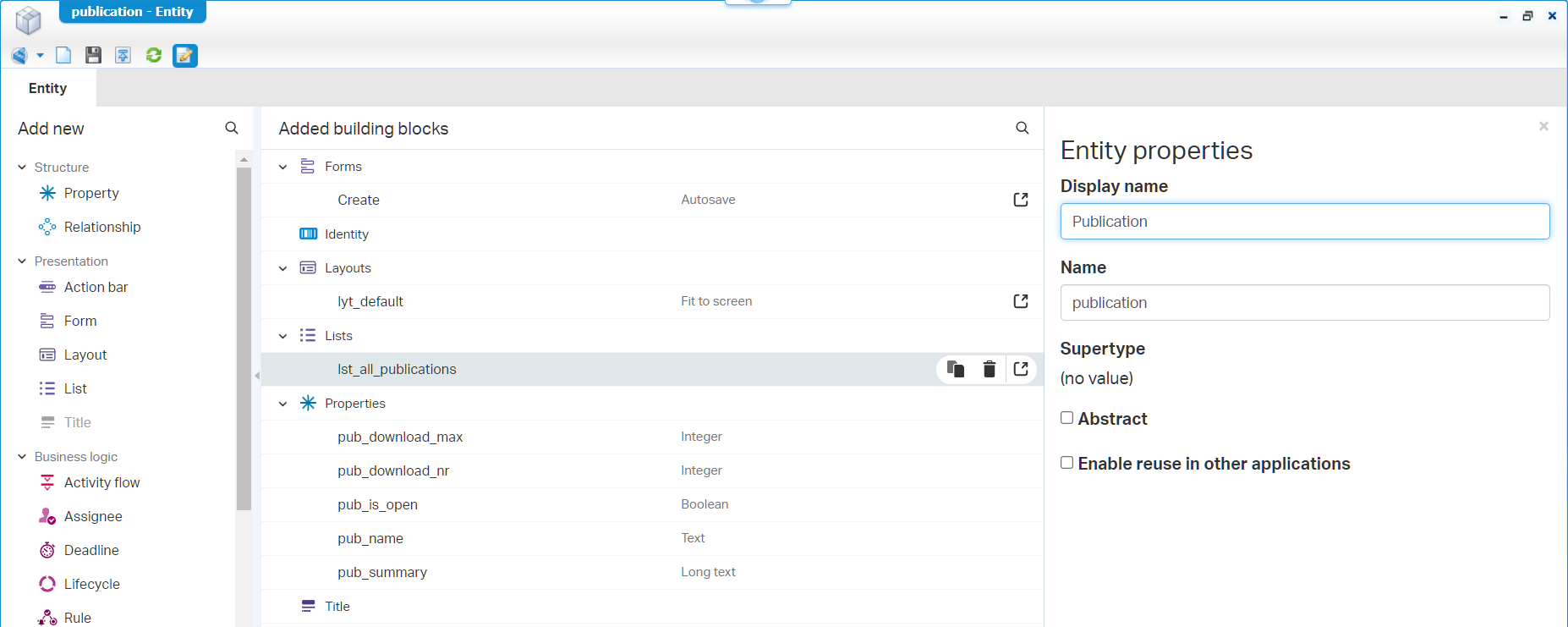The width and height of the screenshot is (1568, 627).
Task: Copy the lst_all_publications list with duplicate icon
Action: click(x=956, y=369)
